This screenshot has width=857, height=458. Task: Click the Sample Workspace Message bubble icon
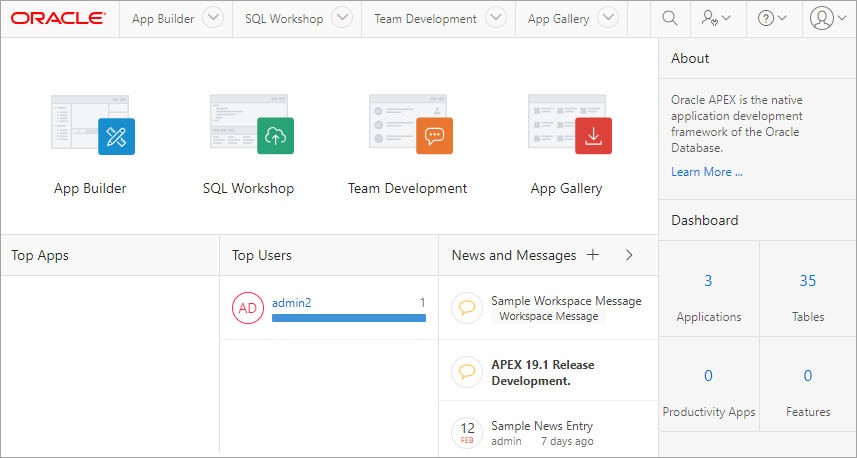[x=467, y=308]
